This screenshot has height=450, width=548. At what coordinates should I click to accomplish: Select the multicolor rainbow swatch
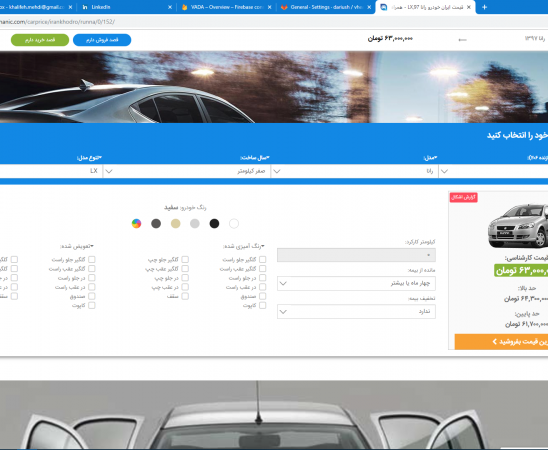click(x=136, y=224)
